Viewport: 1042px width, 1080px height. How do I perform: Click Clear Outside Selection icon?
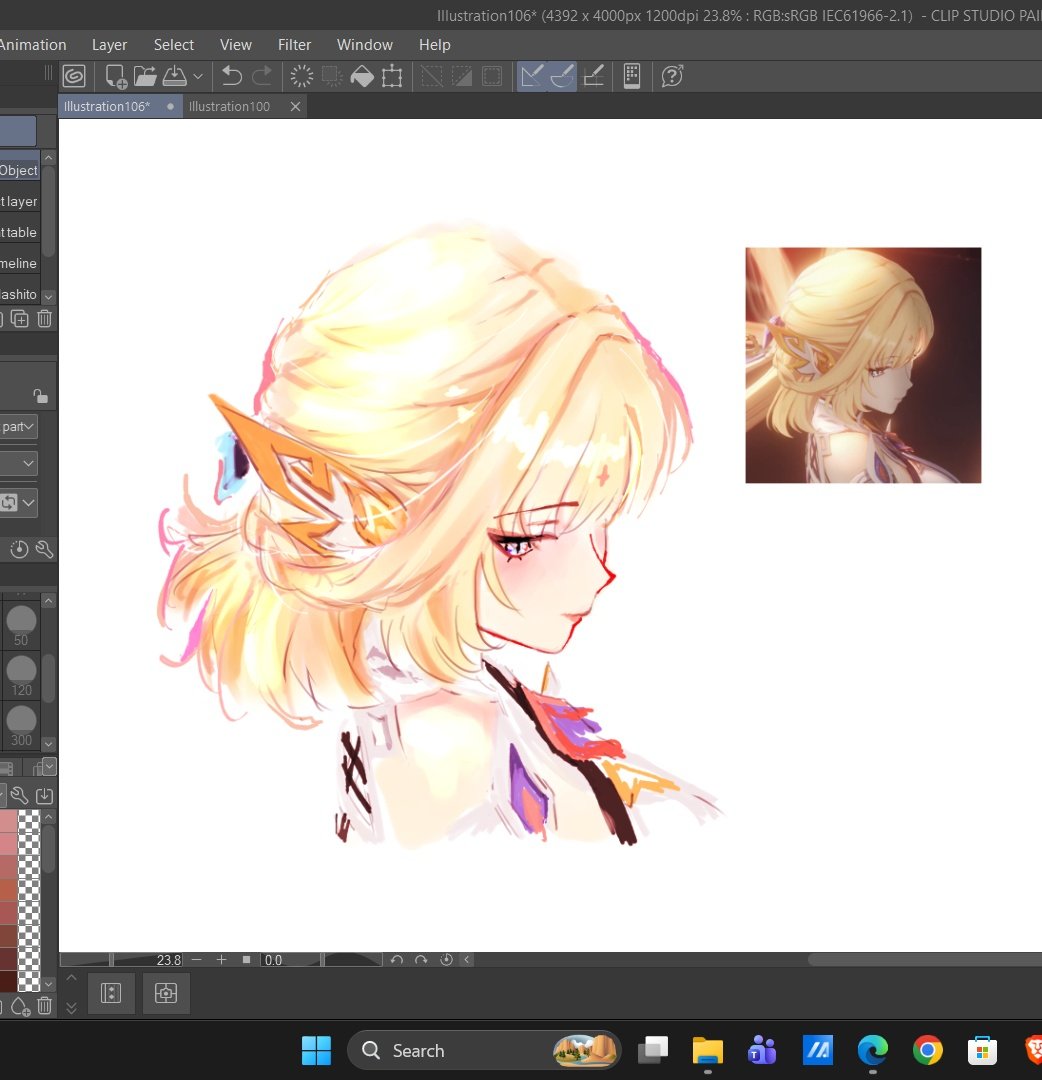point(332,76)
